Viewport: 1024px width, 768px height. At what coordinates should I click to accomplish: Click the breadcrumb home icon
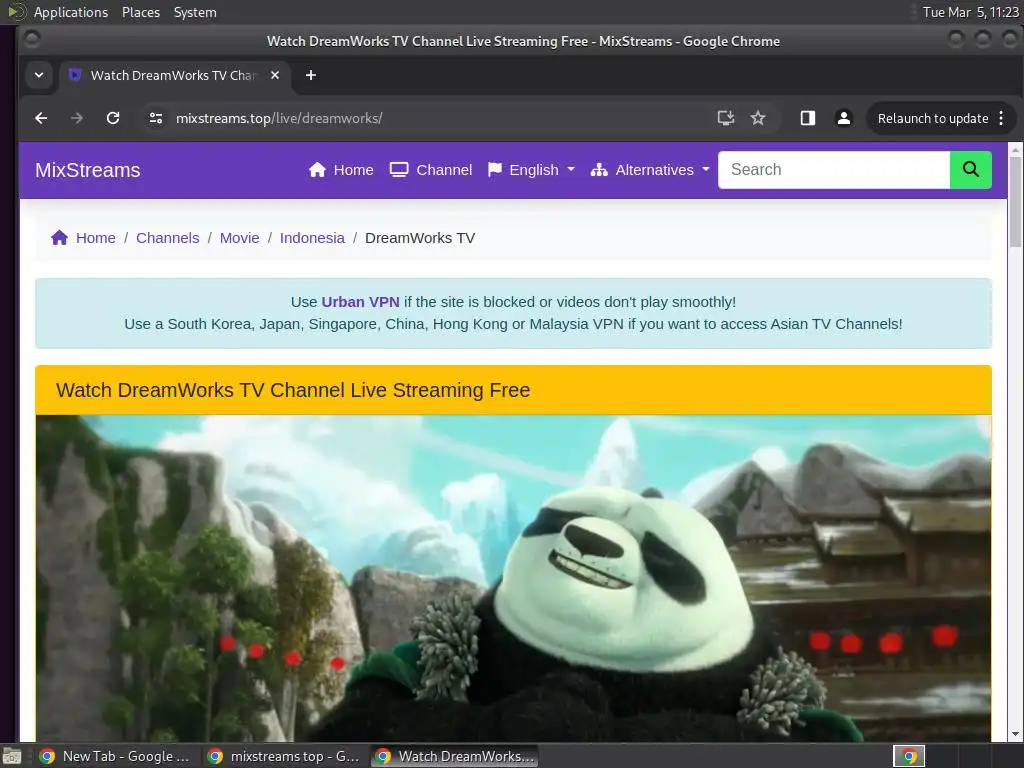pos(59,238)
